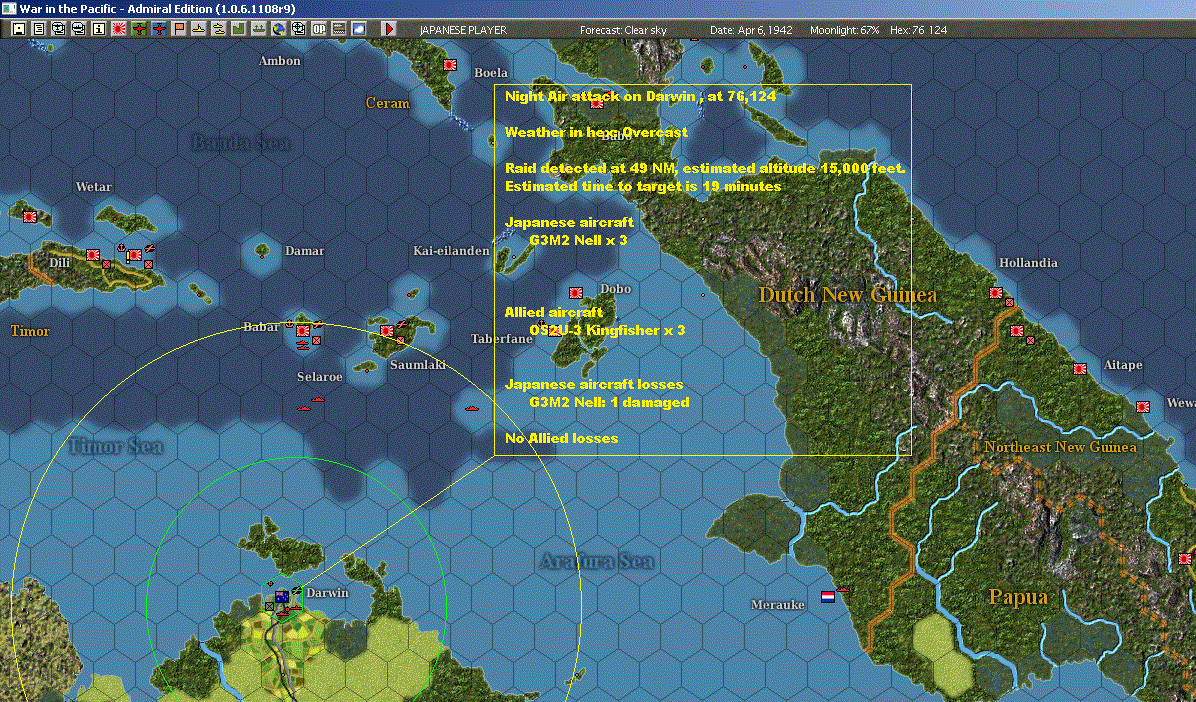
Task: Click the 'Hex: 76 124' status text
Action: tap(918, 30)
